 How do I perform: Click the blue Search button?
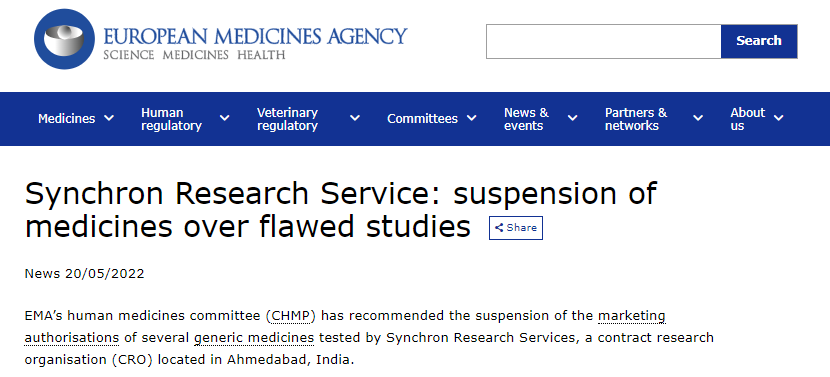pos(759,41)
